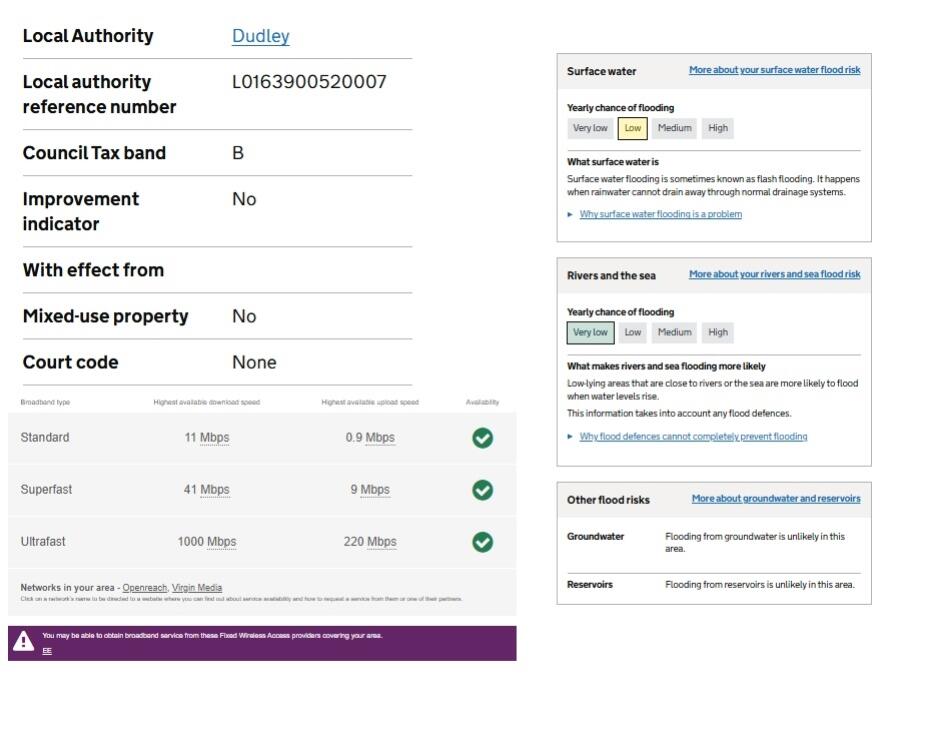Open the Dudley local authority link
This screenshot has height=748, width=933.
(260, 36)
